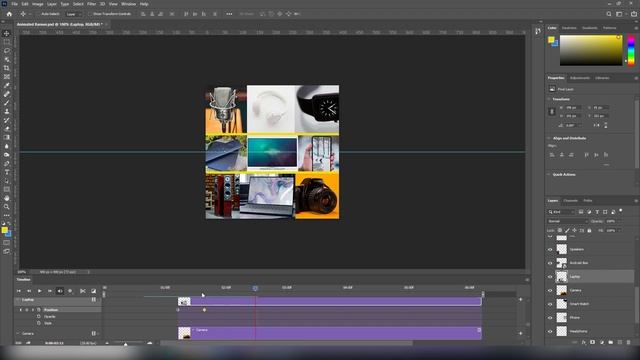Open the Image menu
Image resolution: width=640 pixels, height=360 pixels.
38,4
